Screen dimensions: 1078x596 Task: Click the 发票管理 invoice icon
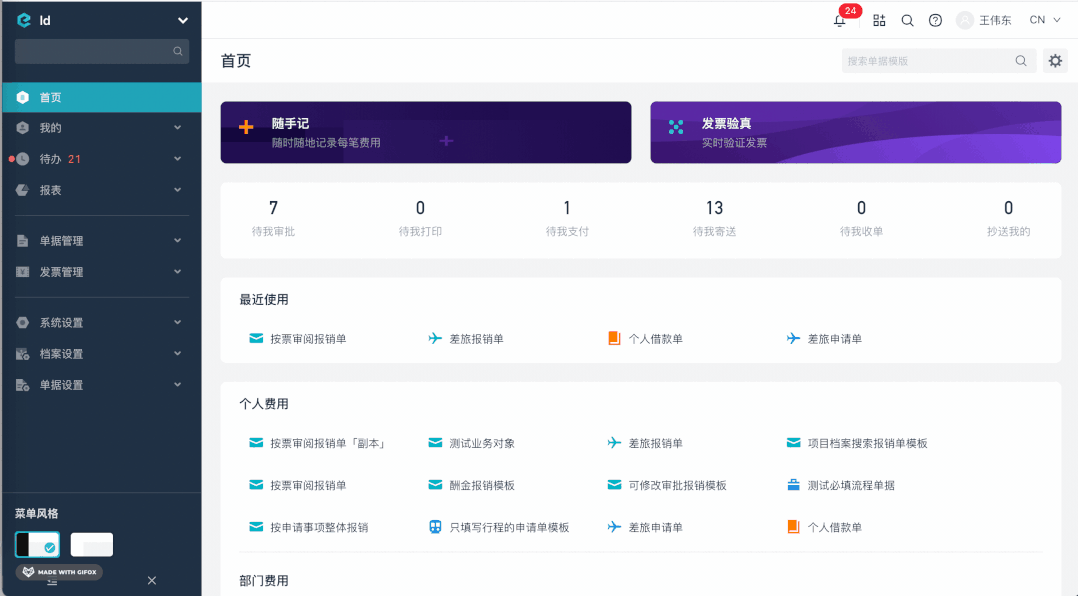click(23, 272)
